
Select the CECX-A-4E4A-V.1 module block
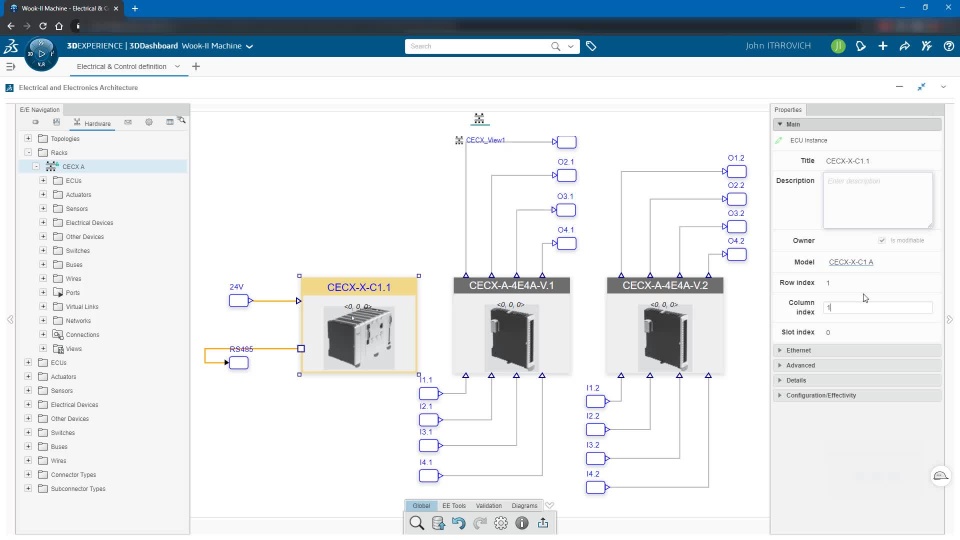[512, 326]
